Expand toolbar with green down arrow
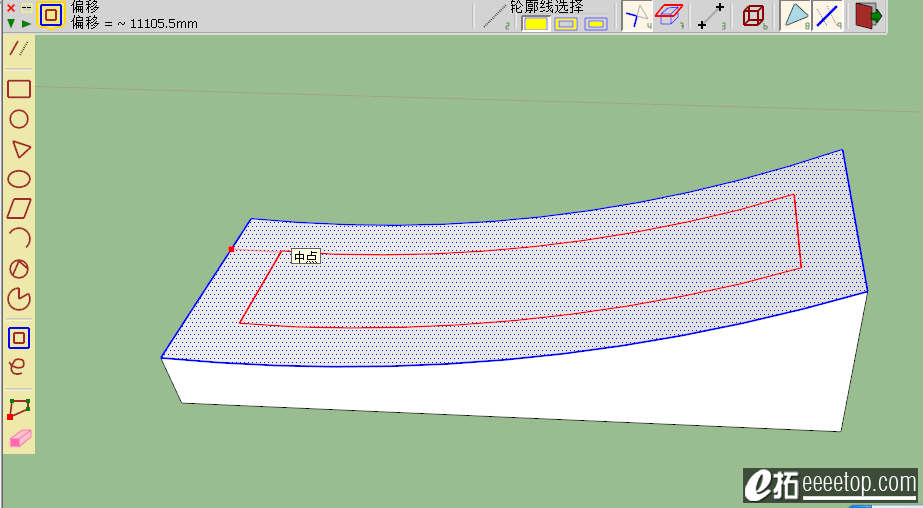 pyautogui.click(x=11, y=23)
